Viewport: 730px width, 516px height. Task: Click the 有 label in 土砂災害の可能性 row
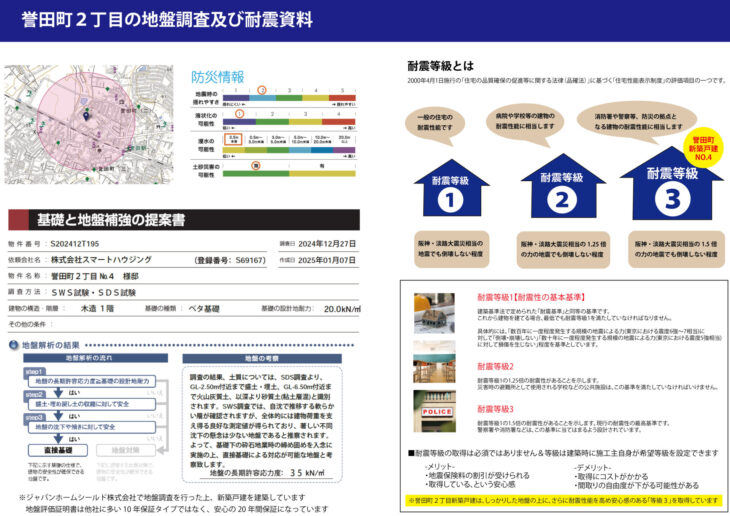322,165
